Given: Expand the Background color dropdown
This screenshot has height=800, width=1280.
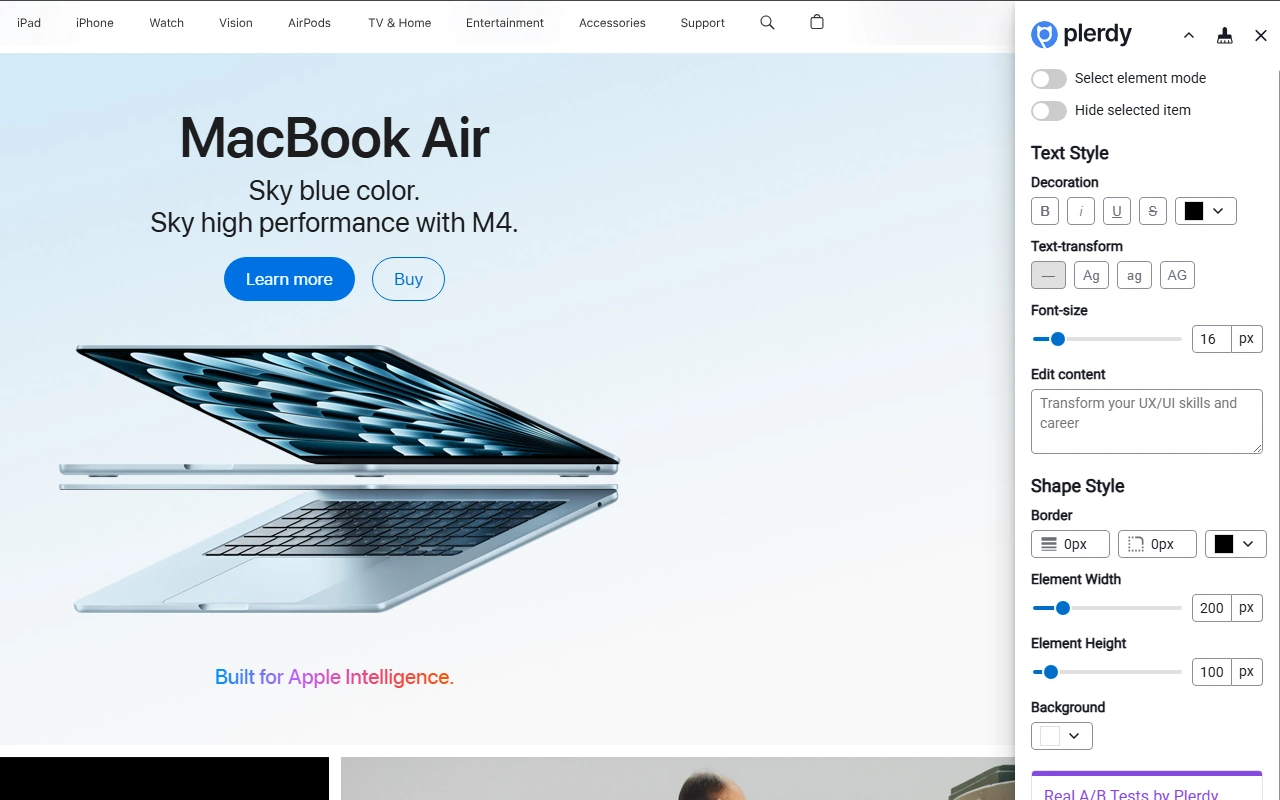Looking at the screenshot, I should pos(1061,736).
